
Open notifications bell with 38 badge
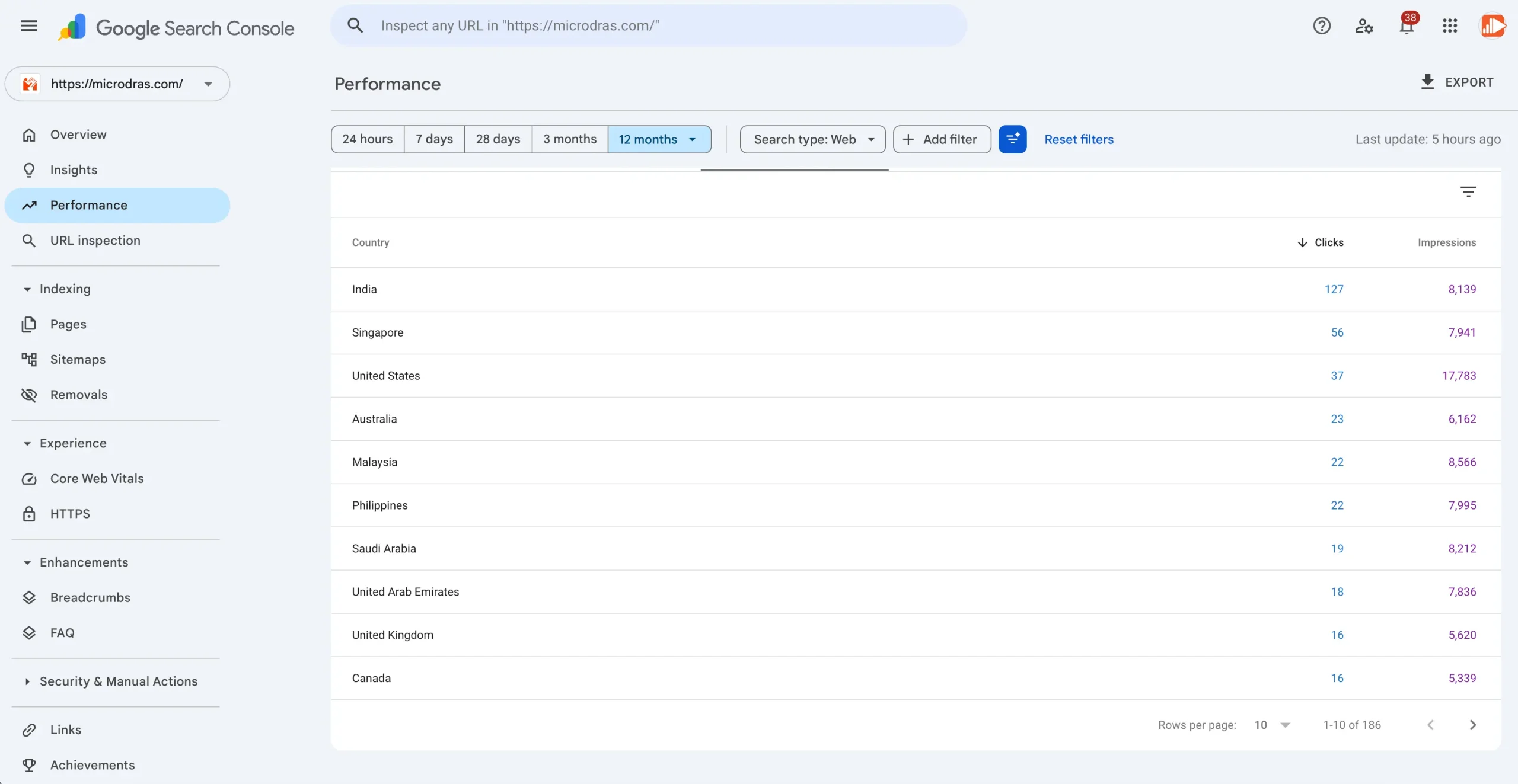(1407, 25)
